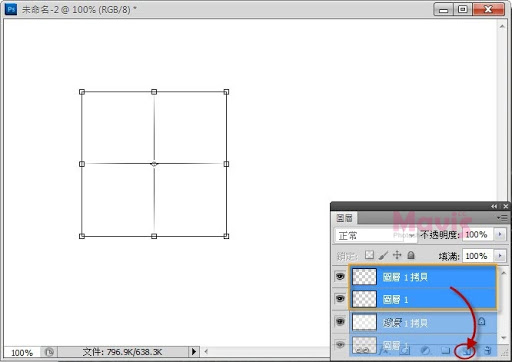512x362 pixels.
Task: Select the 圖層 panel tab
Action: coord(345,218)
